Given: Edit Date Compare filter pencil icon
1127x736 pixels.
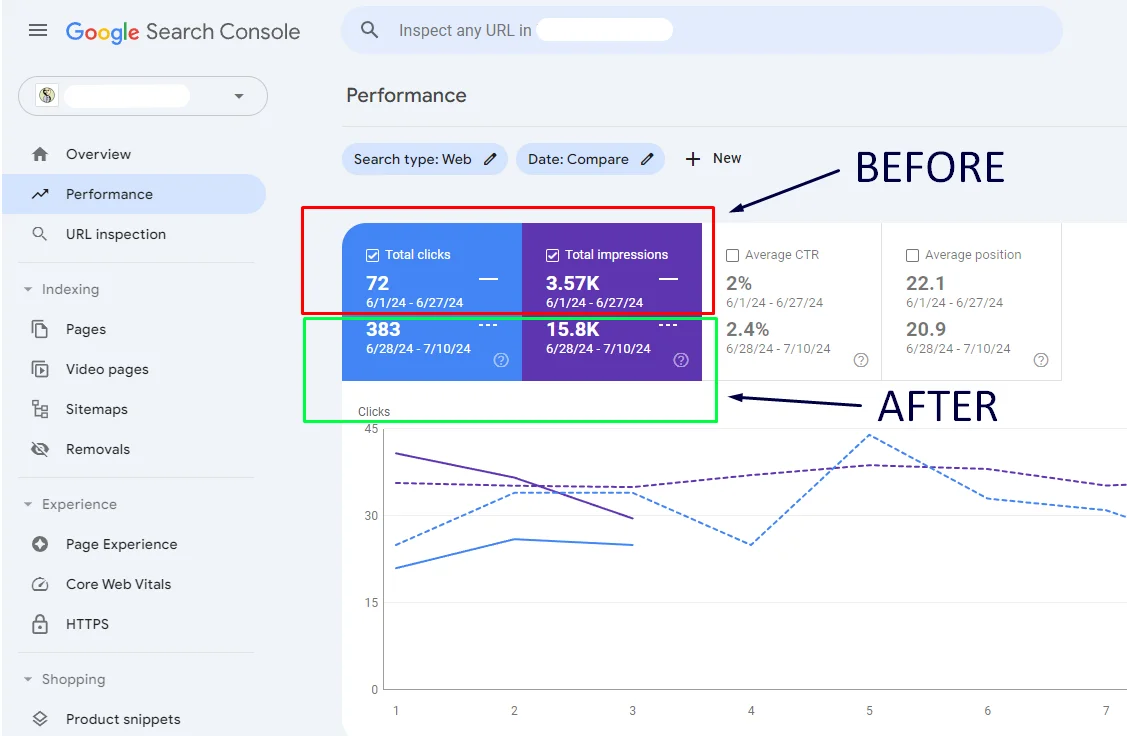Looking at the screenshot, I should (647, 159).
